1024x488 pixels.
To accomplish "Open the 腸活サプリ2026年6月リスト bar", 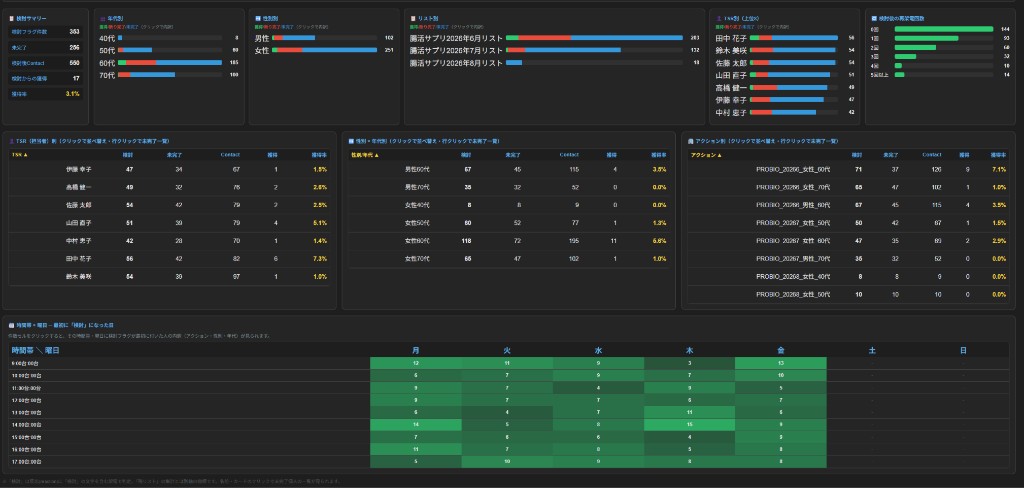I will pos(594,38).
